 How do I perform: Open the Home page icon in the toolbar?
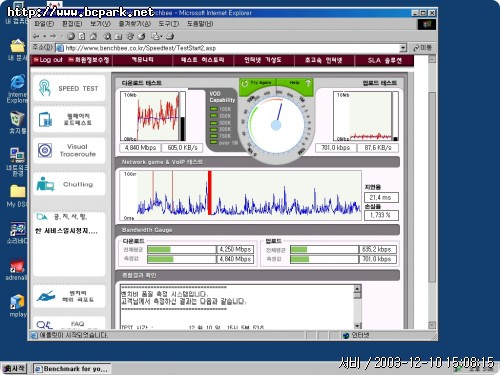click(94, 36)
